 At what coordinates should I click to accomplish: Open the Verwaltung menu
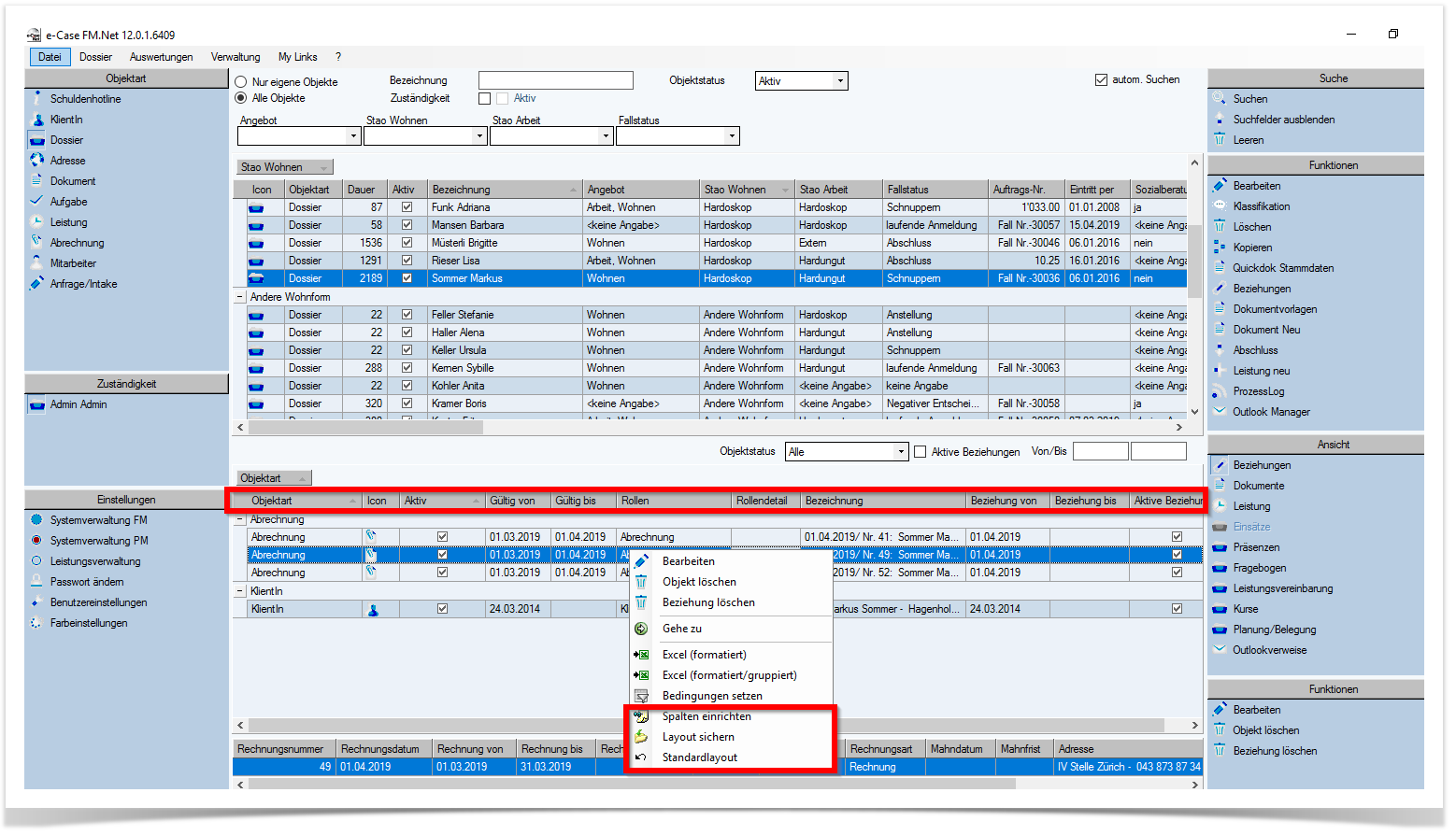click(236, 57)
